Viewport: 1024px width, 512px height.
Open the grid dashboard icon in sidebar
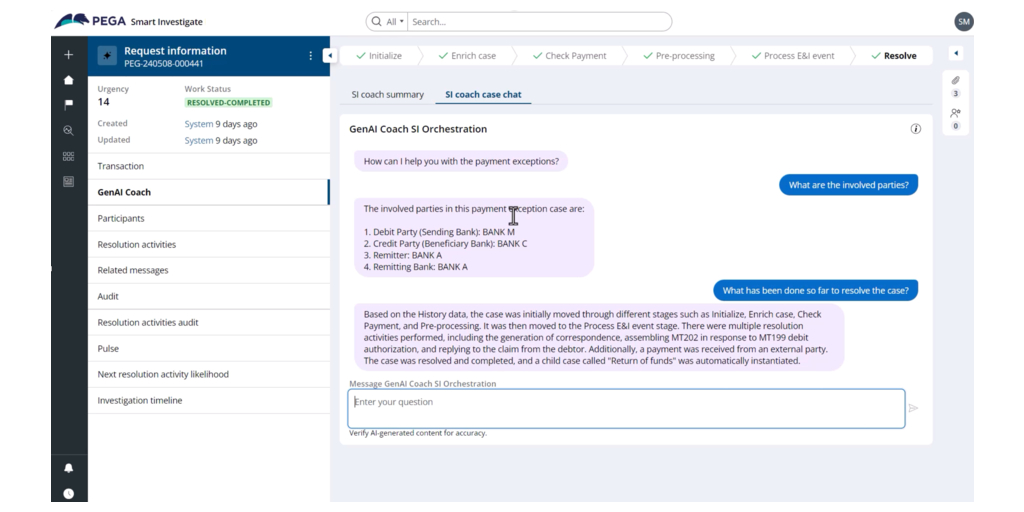pyautogui.click(x=69, y=156)
